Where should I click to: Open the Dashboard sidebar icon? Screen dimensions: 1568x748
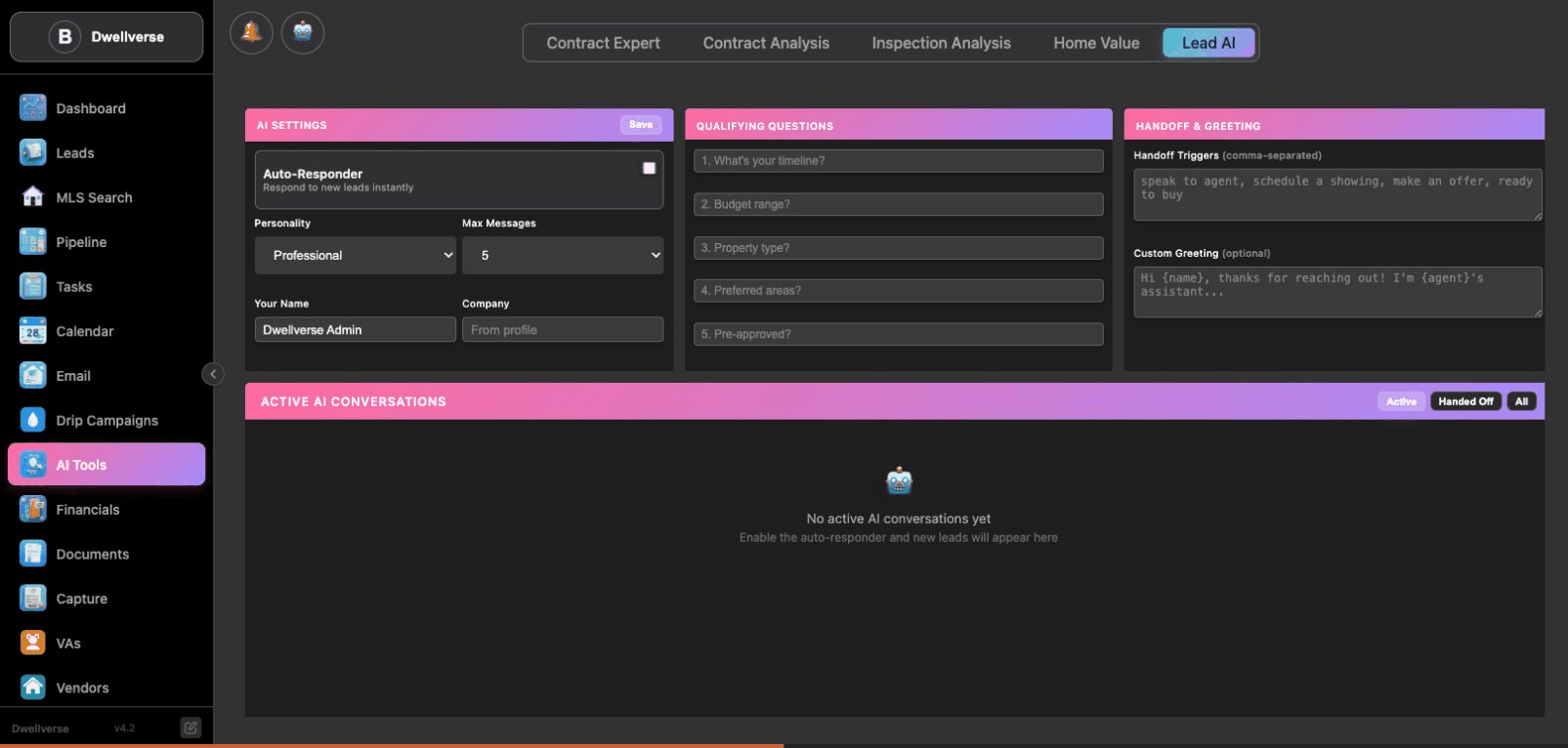33,107
